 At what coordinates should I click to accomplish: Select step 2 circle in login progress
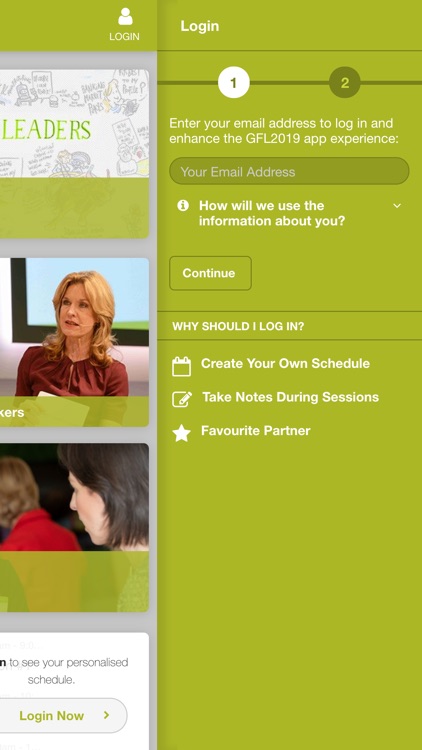pyautogui.click(x=344, y=83)
